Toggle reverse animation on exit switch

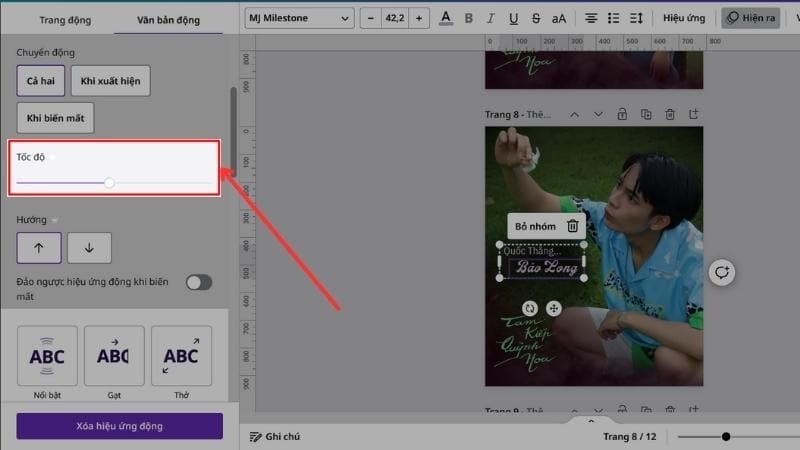pos(199,282)
